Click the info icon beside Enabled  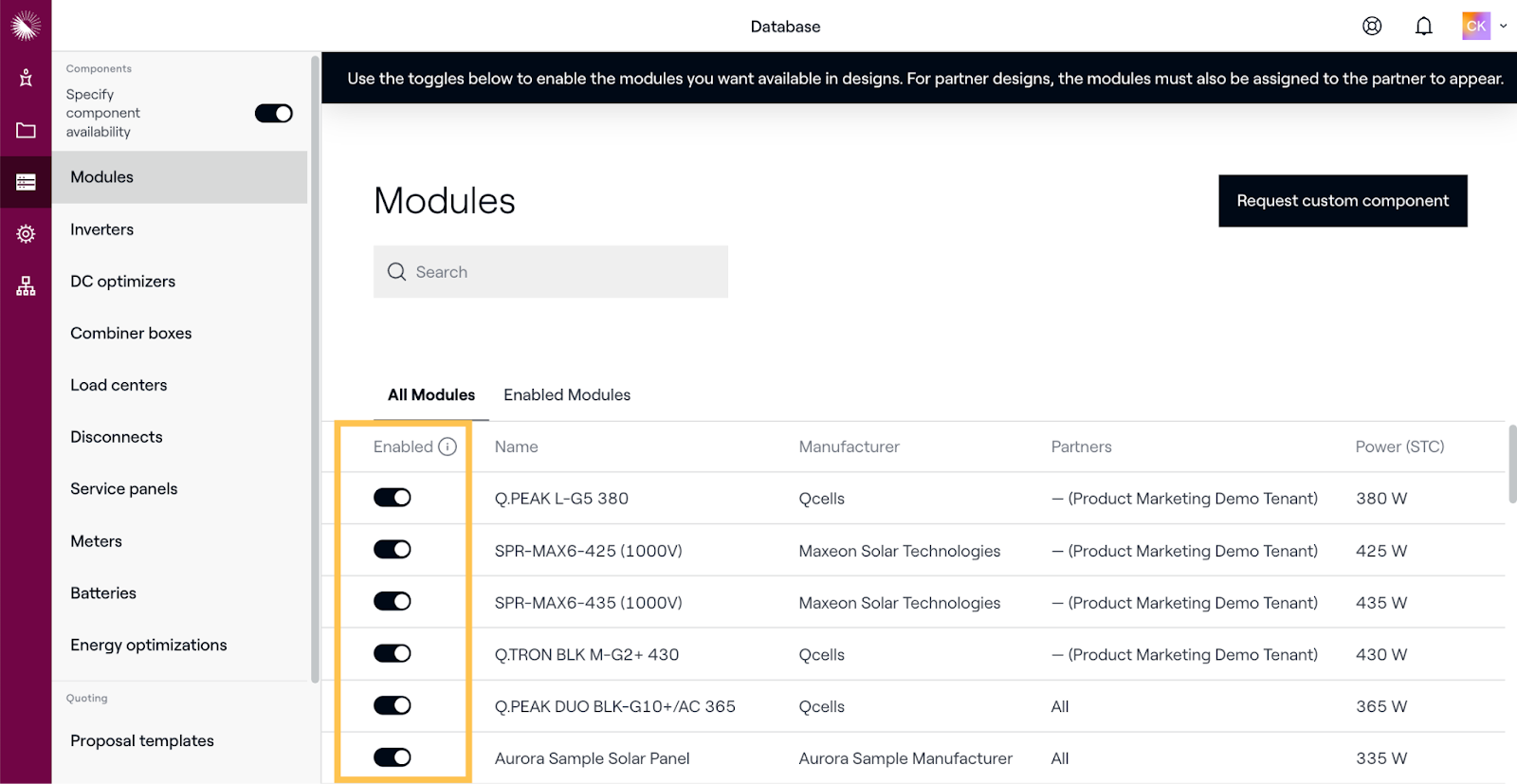(x=448, y=447)
